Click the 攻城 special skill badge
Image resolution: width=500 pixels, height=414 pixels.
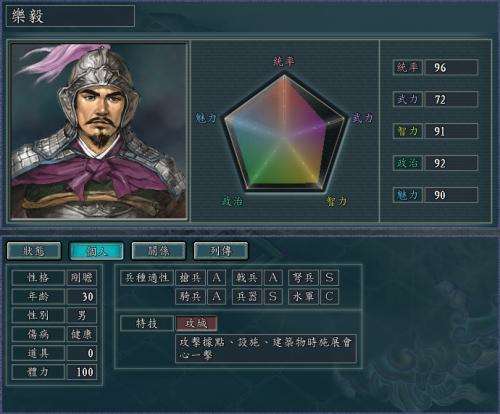coord(196,323)
